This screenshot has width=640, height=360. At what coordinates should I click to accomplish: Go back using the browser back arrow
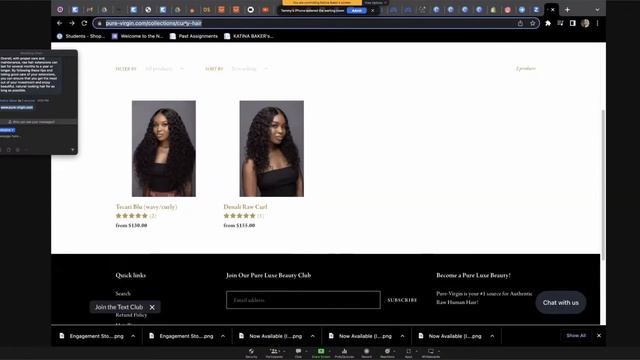tap(60, 23)
